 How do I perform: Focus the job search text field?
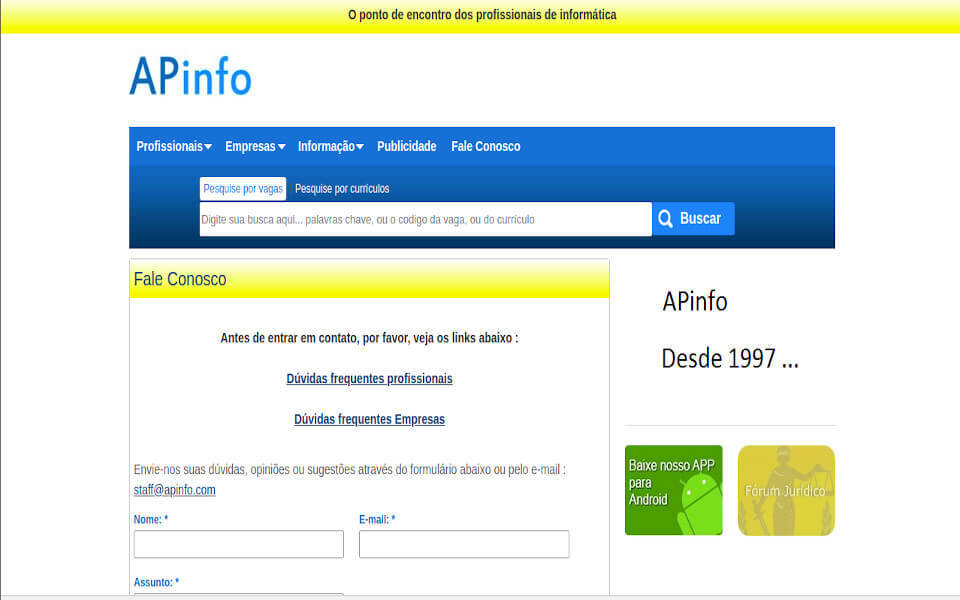point(426,219)
